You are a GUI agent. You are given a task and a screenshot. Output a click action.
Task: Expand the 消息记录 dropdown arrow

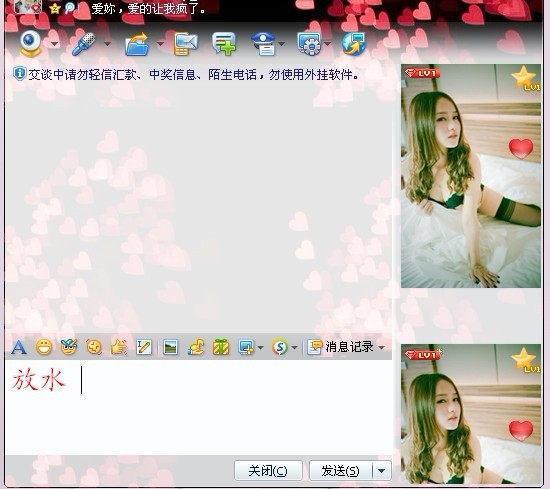point(381,347)
